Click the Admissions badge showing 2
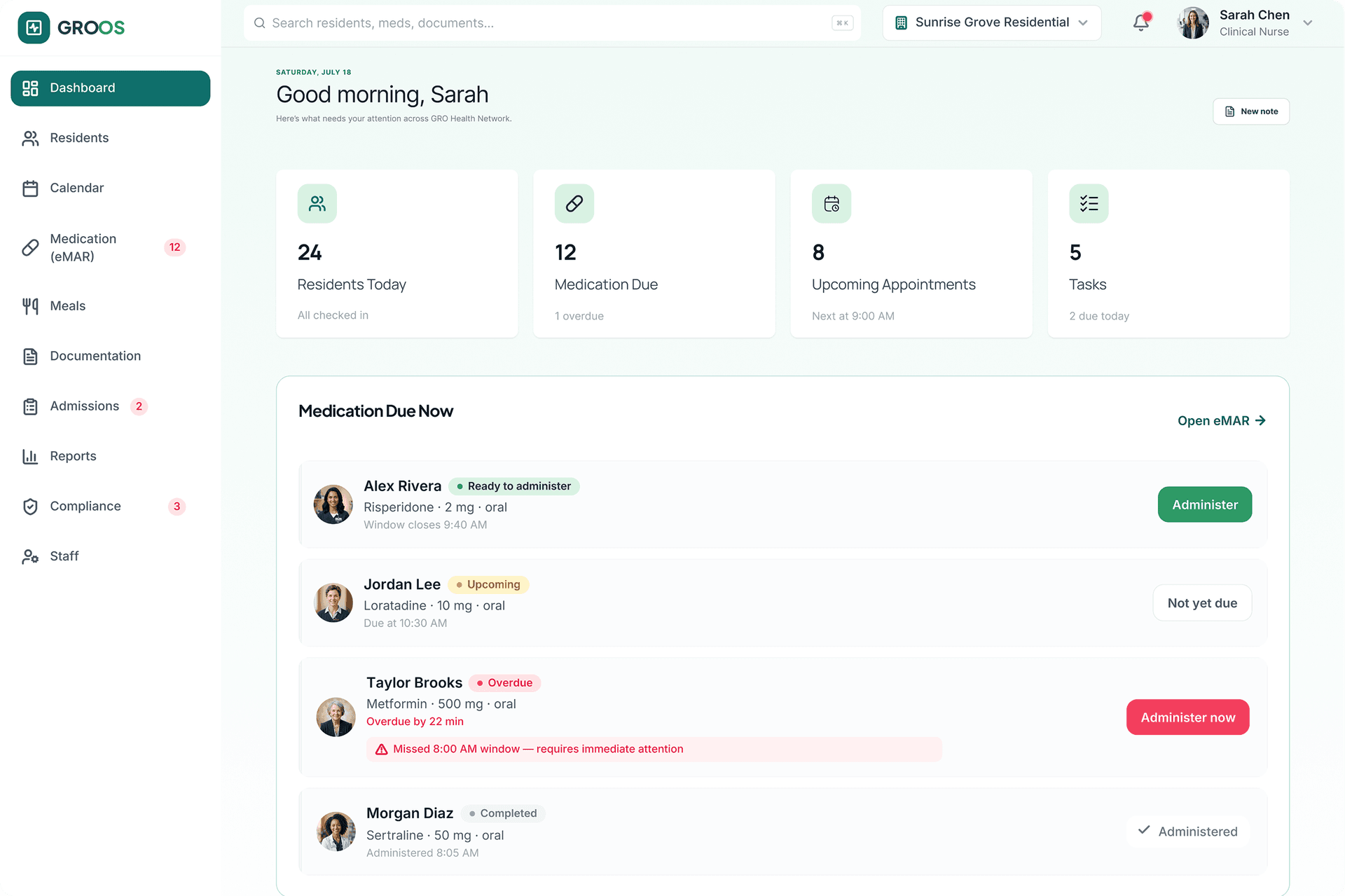 (139, 406)
